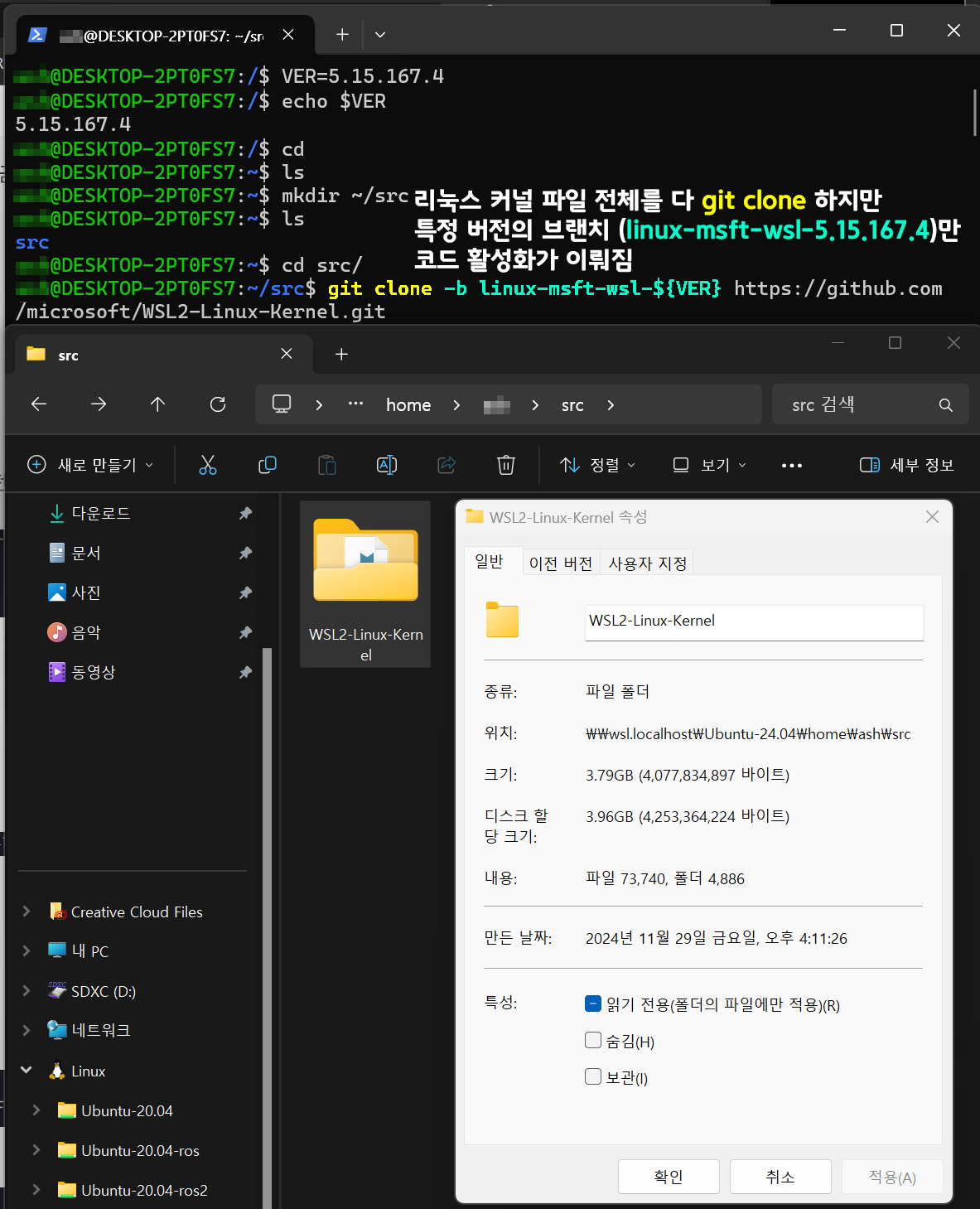Click src in the address breadcrumb
Image resolution: width=980 pixels, height=1209 pixels.
click(x=572, y=405)
